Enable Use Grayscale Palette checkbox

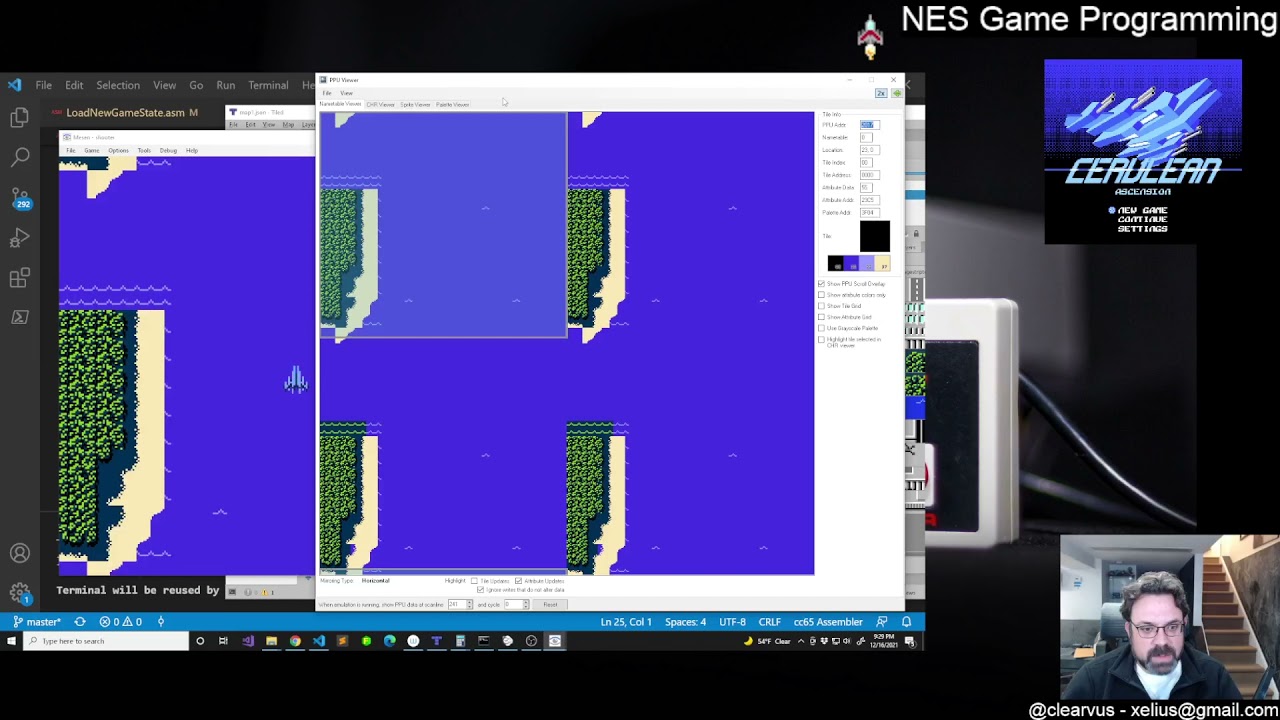point(822,328)
